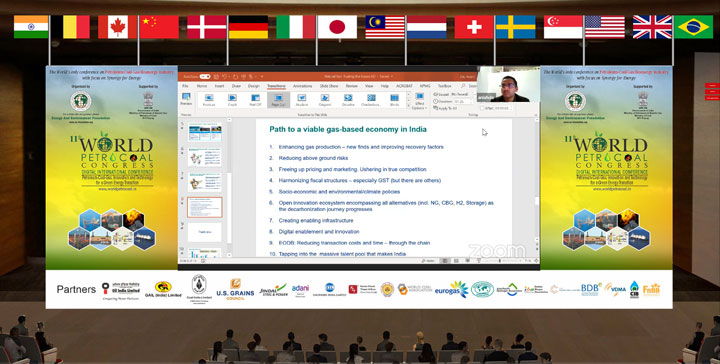The height and width of the screenshot is (364, 720).
Task: Open the Sound dropdown in Timing
Action: (459, 94)
